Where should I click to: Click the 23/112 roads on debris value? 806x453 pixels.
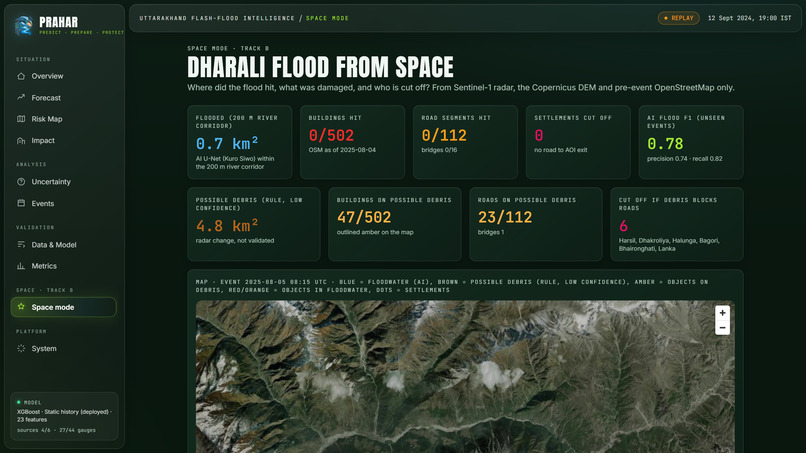[x=505, y=218]
